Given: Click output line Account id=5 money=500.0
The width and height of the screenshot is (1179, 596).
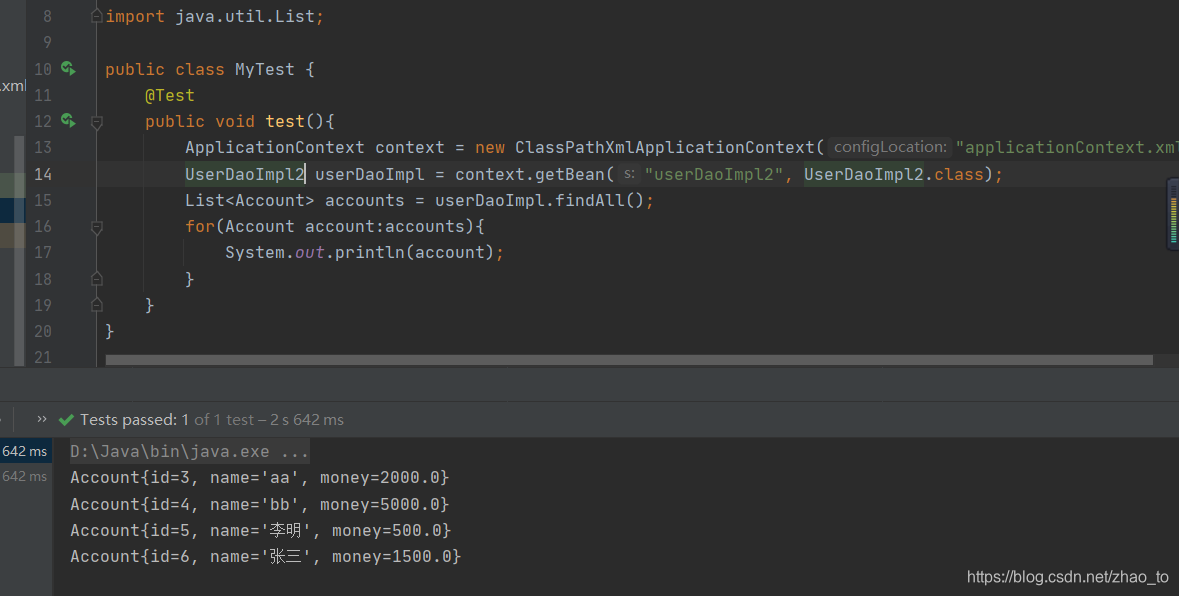Looking at the screenshot, I should 261,531.
